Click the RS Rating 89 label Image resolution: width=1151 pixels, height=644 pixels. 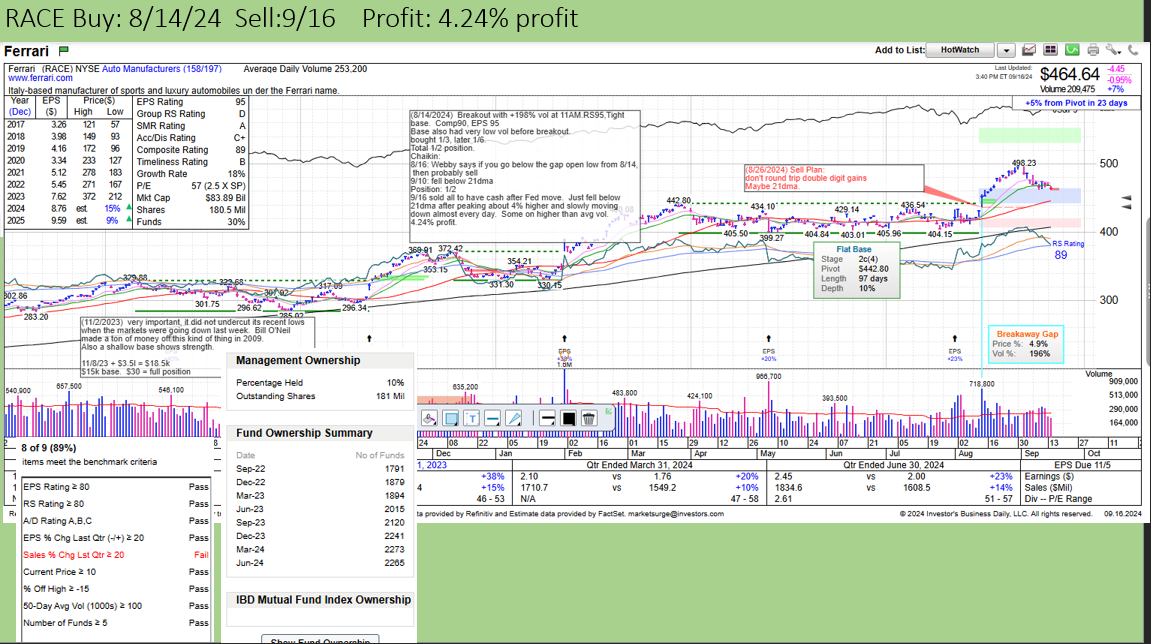[x=1067, y=250]
